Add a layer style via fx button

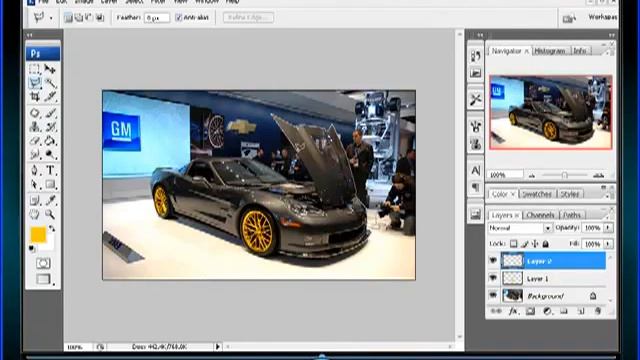(513, 312)
